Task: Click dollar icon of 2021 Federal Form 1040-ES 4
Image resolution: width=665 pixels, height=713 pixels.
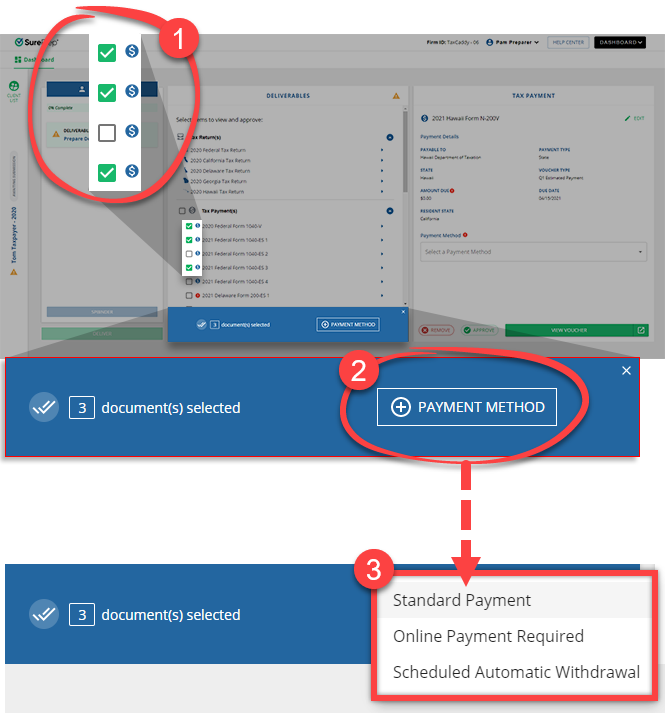Action: 197,281
